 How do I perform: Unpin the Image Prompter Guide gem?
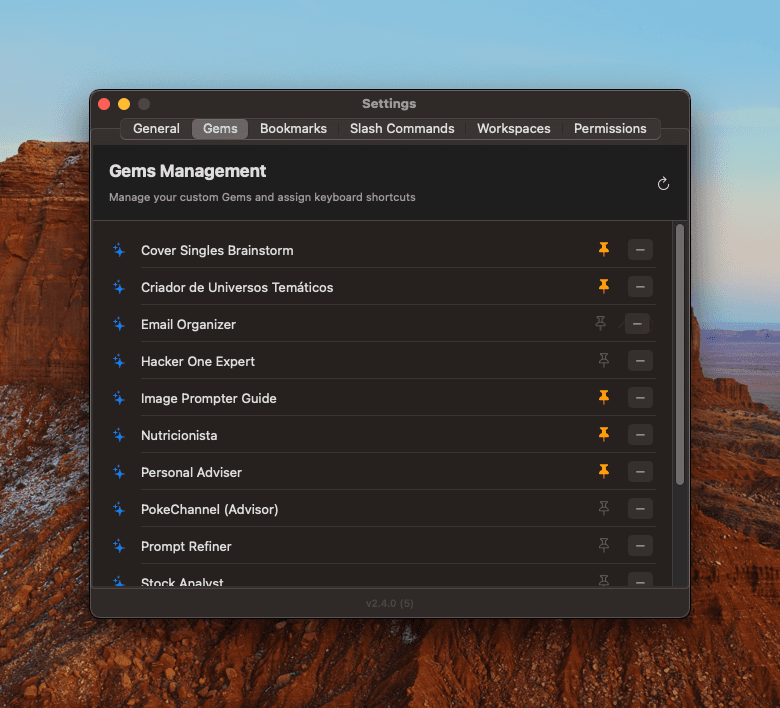tap(603, 397)
